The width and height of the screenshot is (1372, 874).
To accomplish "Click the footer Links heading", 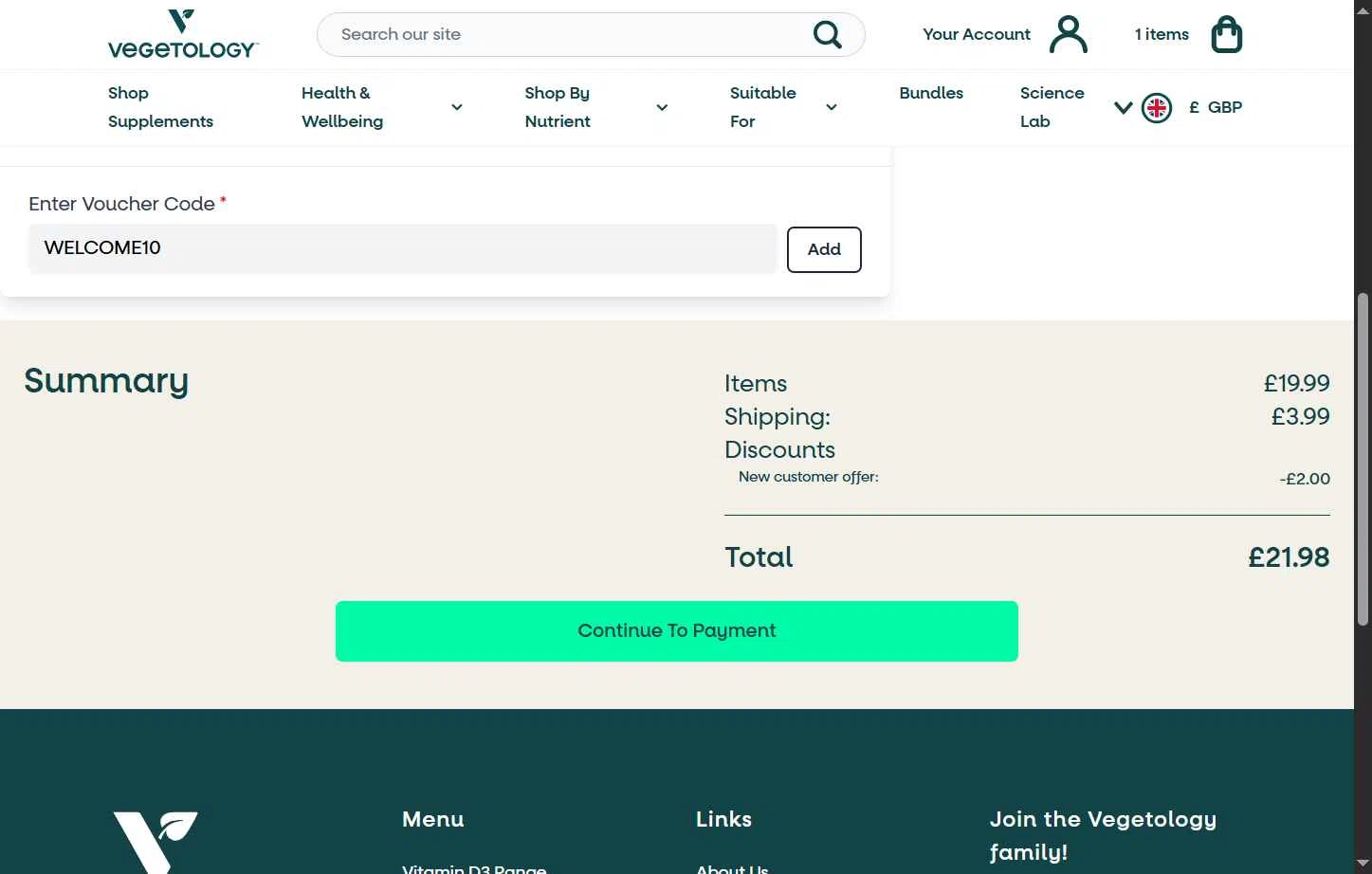I will (x=723, y=819).
